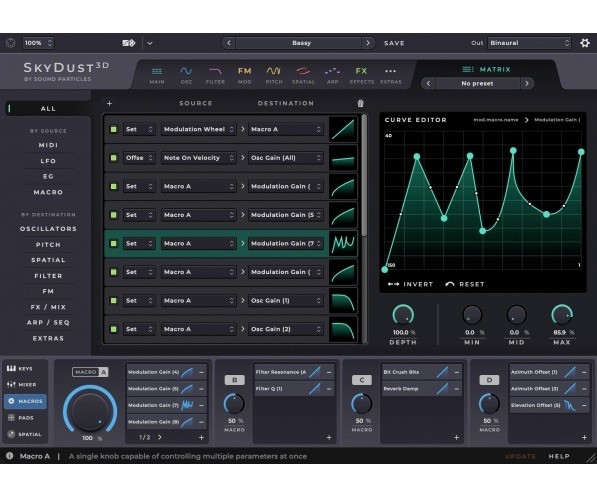Add destination to Macro D with plus

584,438
